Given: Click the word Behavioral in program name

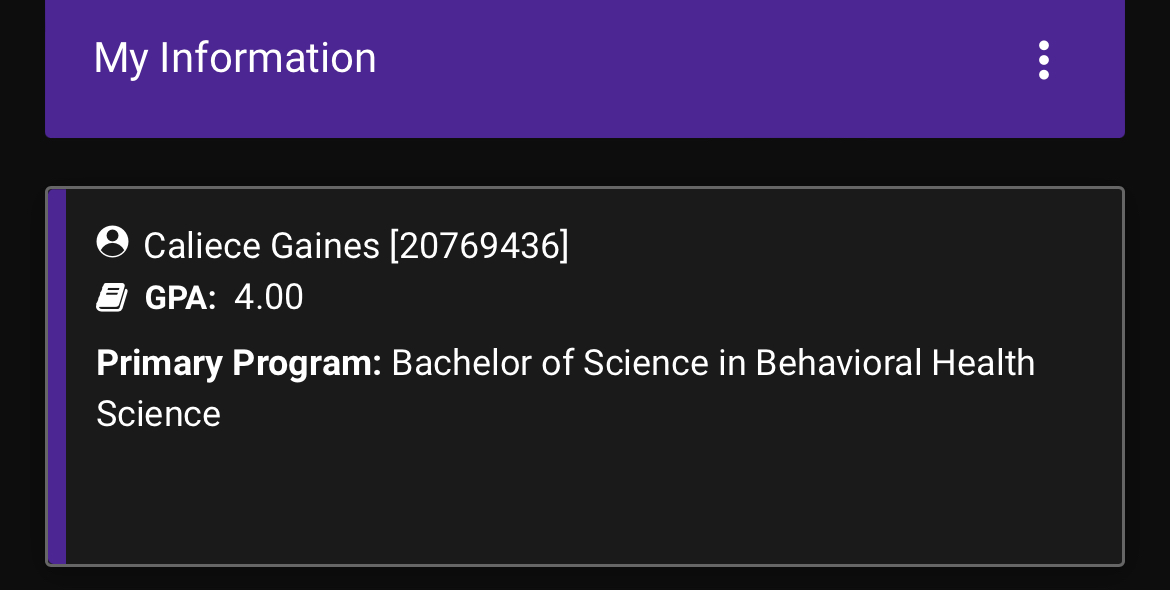Looking at the screenshot, I should pyautogui.click(x=838, y=363).
